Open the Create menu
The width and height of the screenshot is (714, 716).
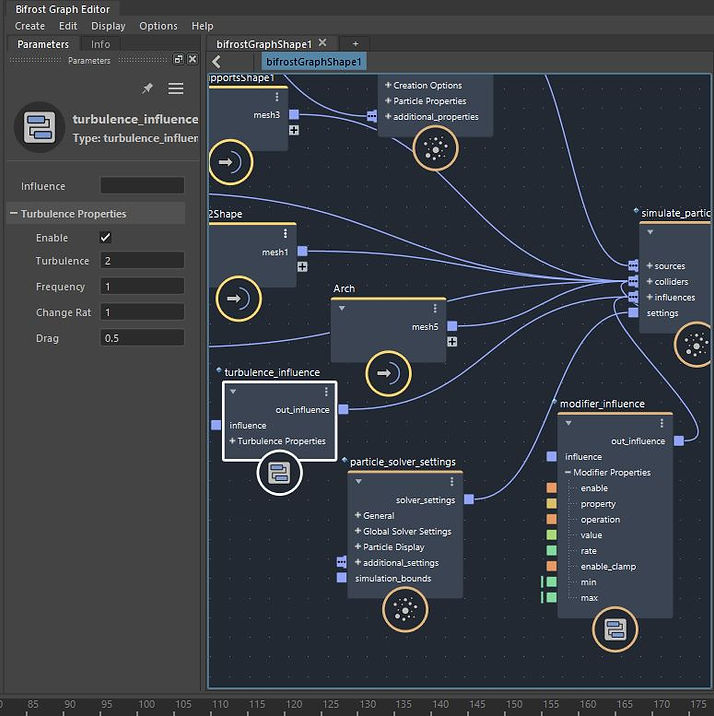(30, 26)
